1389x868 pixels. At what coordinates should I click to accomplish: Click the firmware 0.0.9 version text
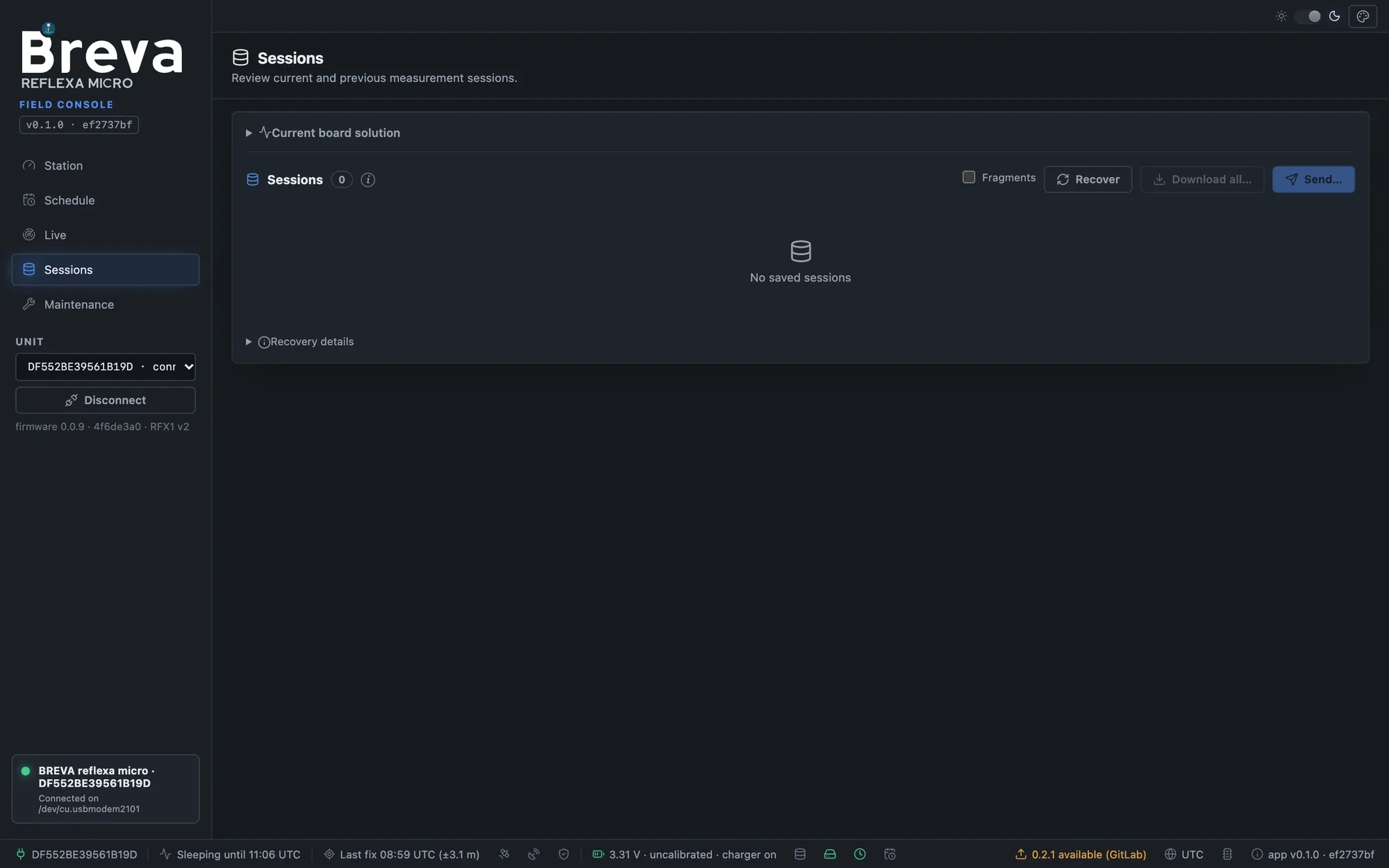(x=102, y=426)
